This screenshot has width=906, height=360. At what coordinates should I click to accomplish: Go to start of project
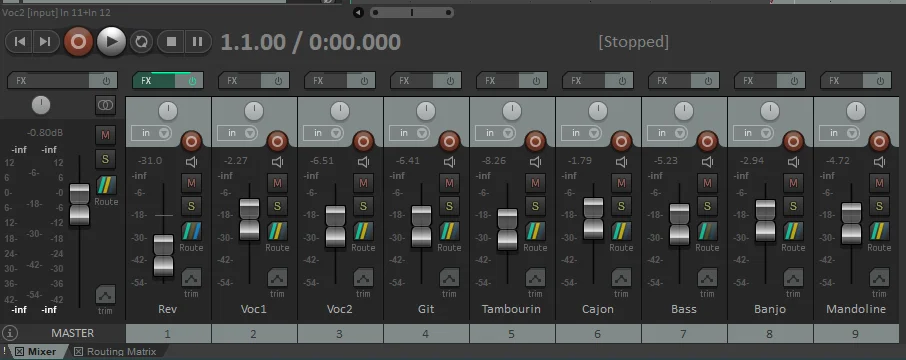[x=19, y=42]
